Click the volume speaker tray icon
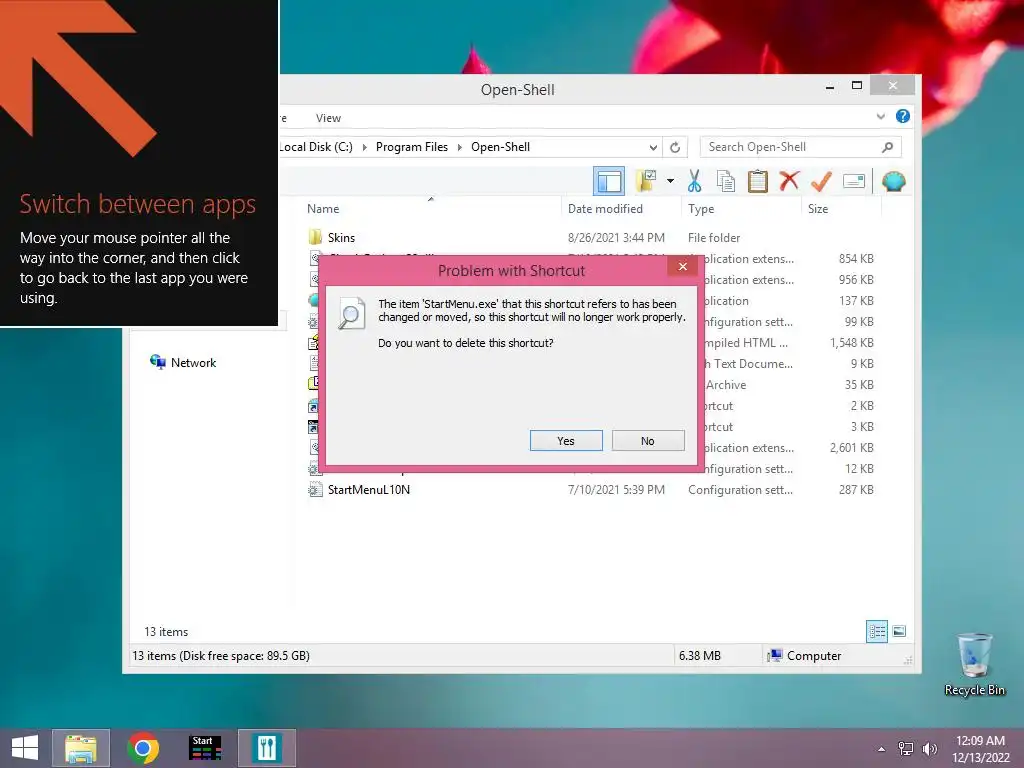This screenshot has width=1024, height=768. 929,749
